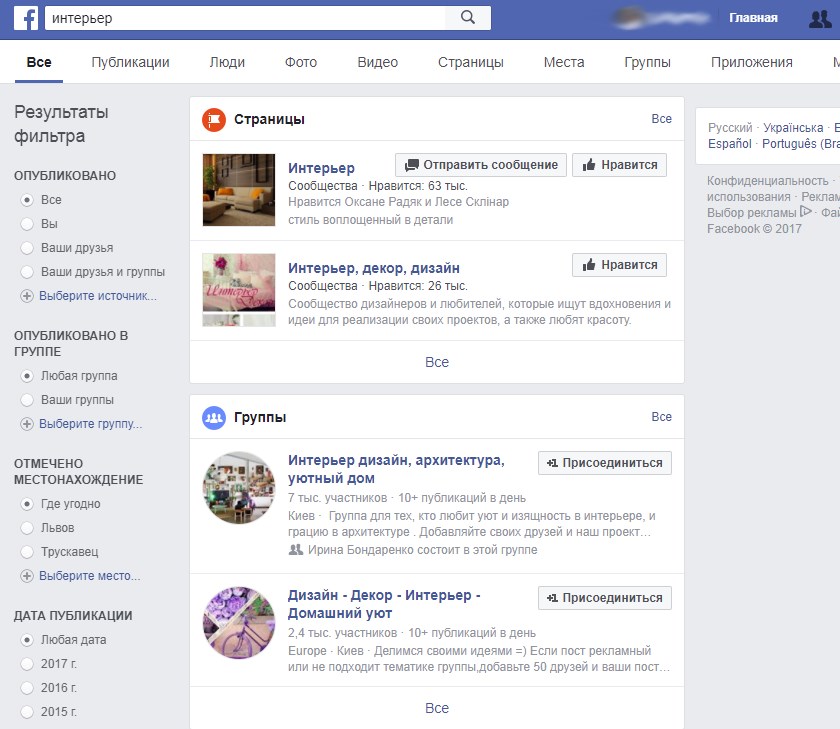Select Все under Опубликовано

click(26, 200)
